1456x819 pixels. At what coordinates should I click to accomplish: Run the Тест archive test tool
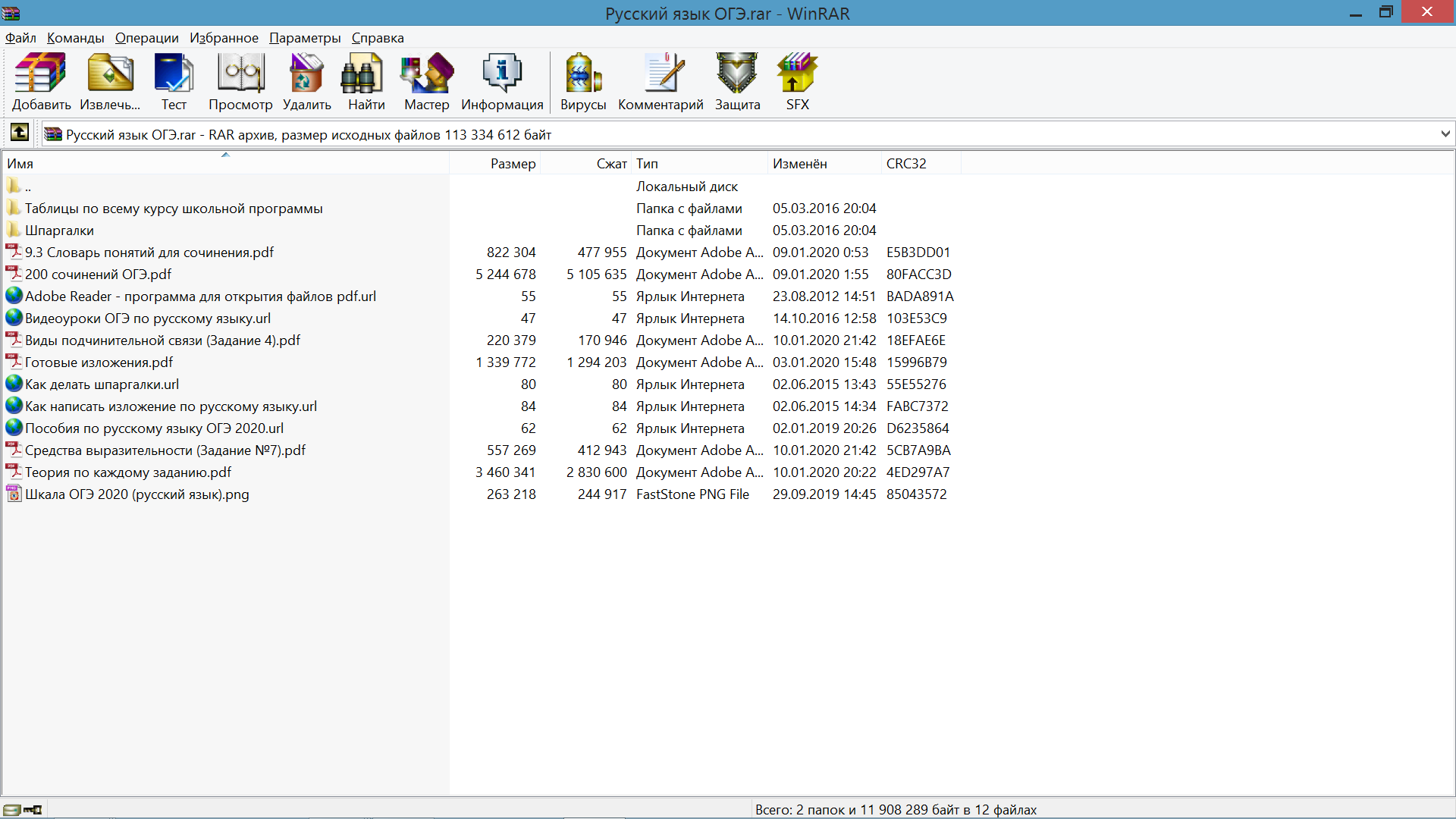coord(174,82)
